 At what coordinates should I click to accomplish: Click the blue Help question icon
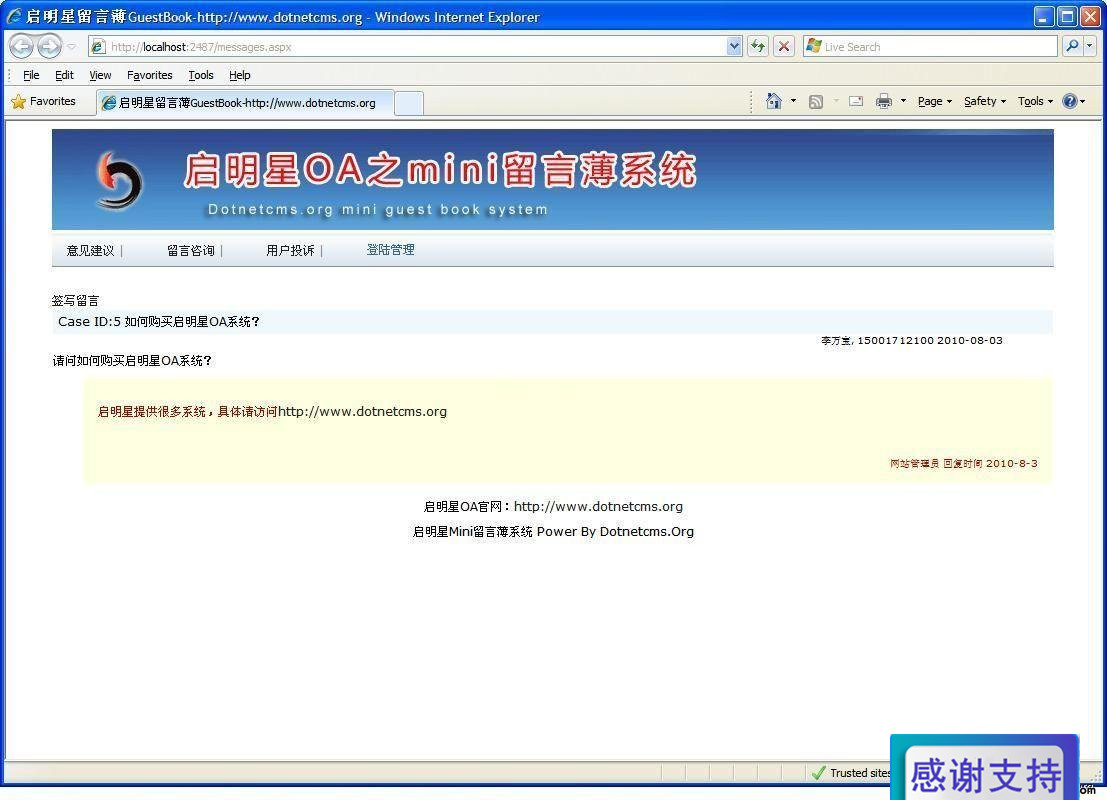click(1070, 102)
